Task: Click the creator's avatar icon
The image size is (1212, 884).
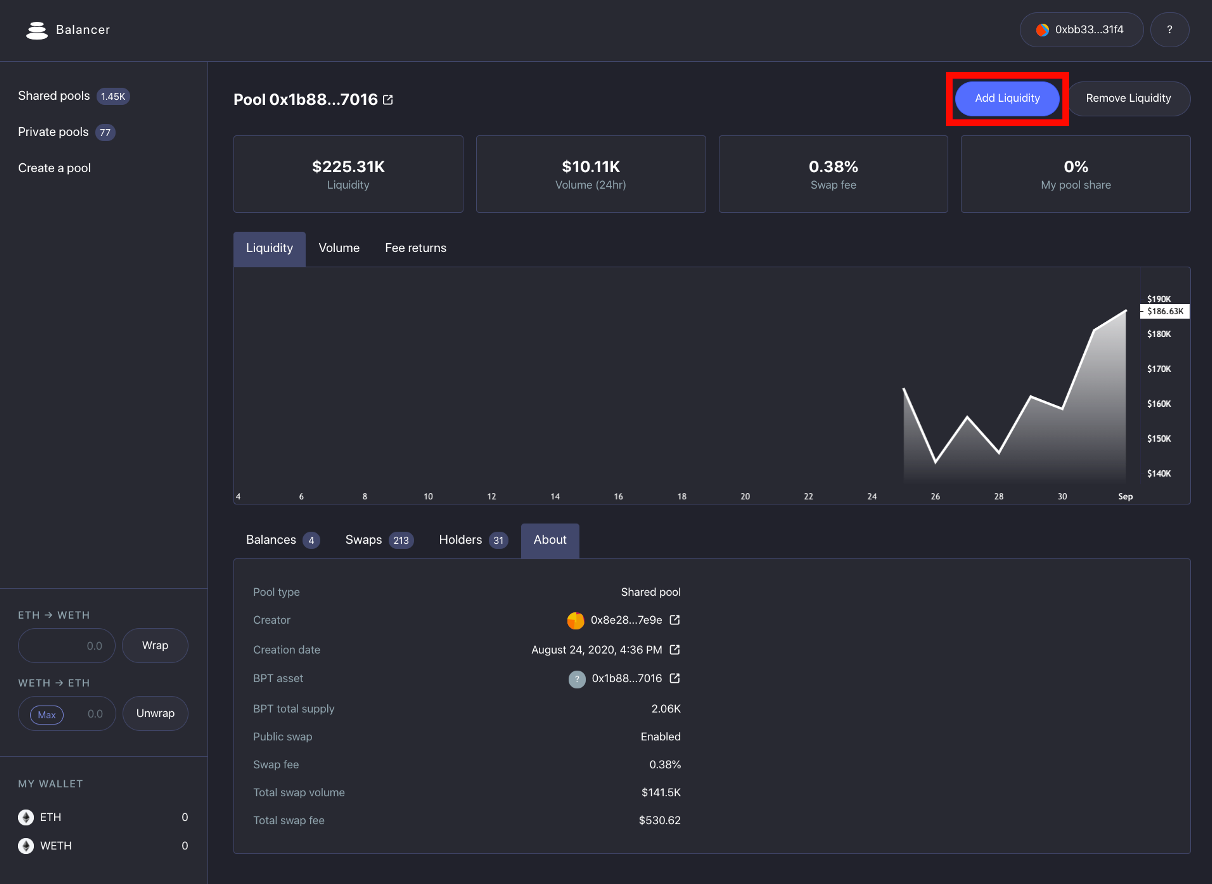Action: [576, 620]
